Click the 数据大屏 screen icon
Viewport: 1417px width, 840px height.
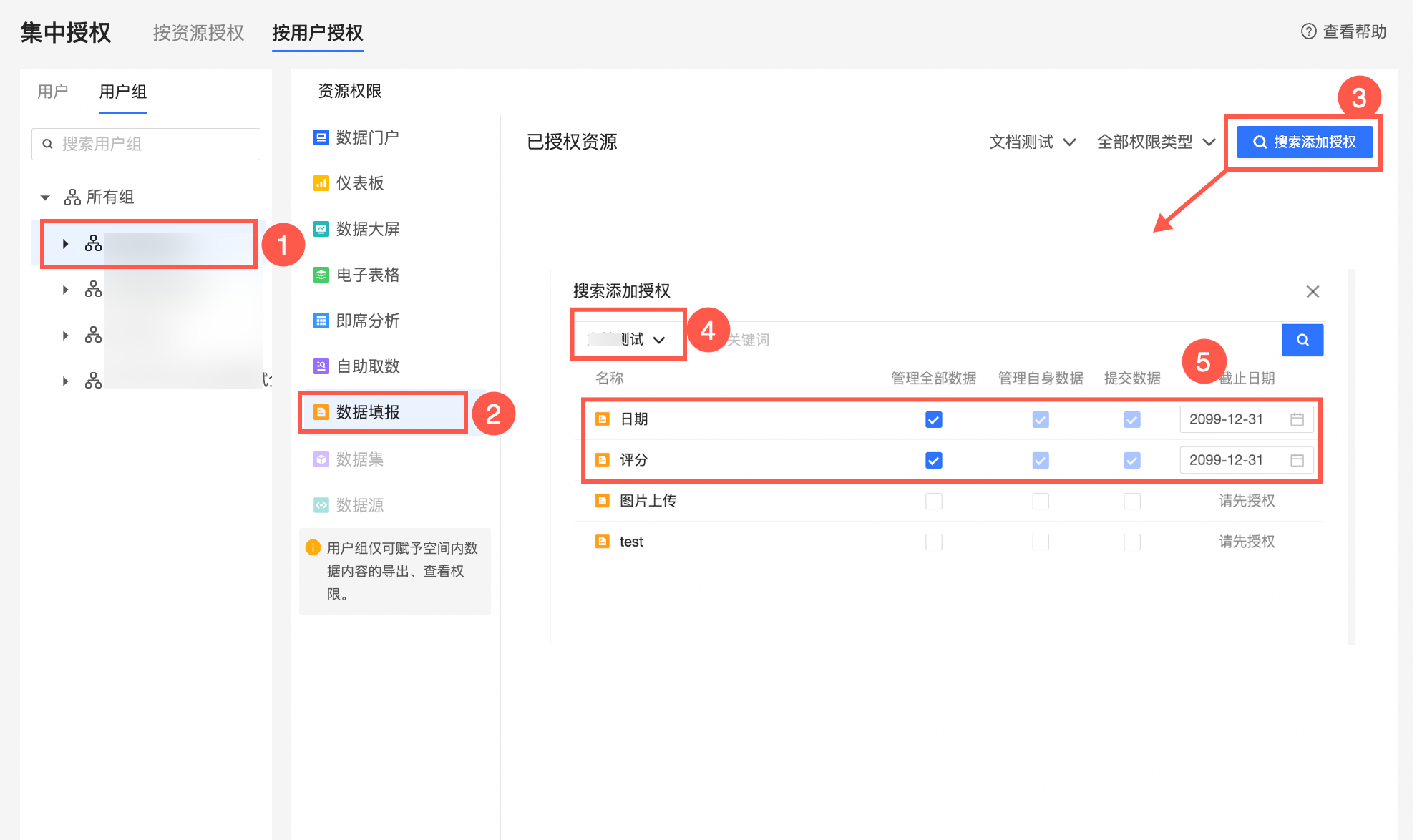[321, 229]
